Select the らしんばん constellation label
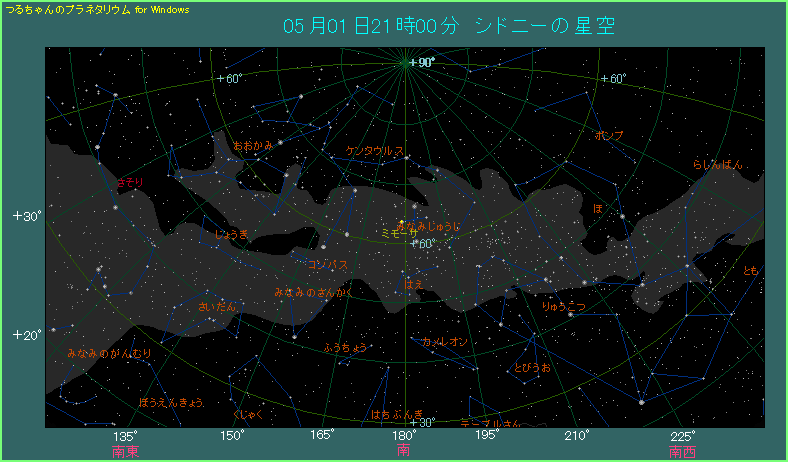The width and height of the screenshot is (788, 462). (x=717, y=164)
